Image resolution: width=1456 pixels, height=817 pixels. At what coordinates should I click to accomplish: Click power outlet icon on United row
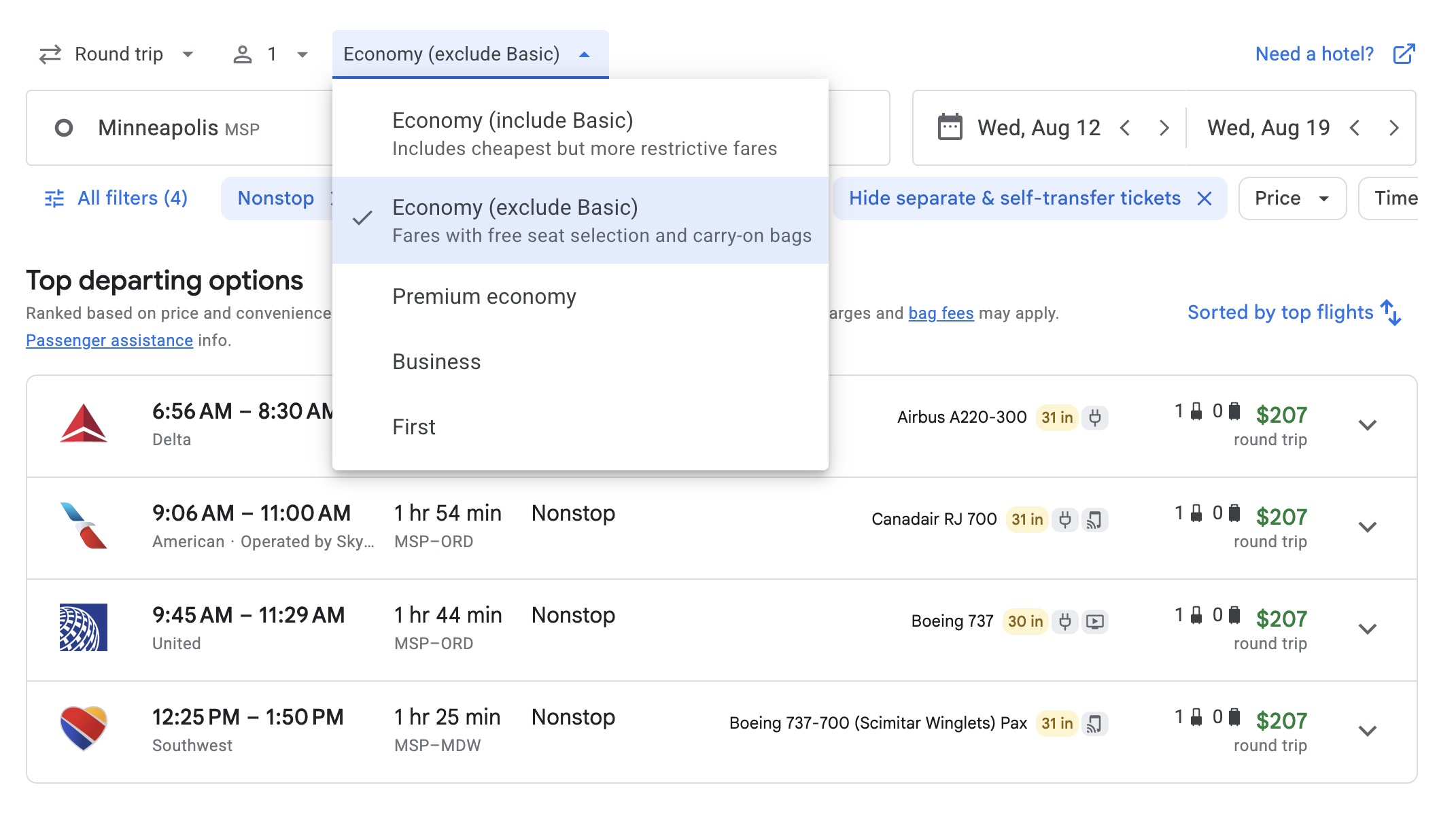(1065, 622)
